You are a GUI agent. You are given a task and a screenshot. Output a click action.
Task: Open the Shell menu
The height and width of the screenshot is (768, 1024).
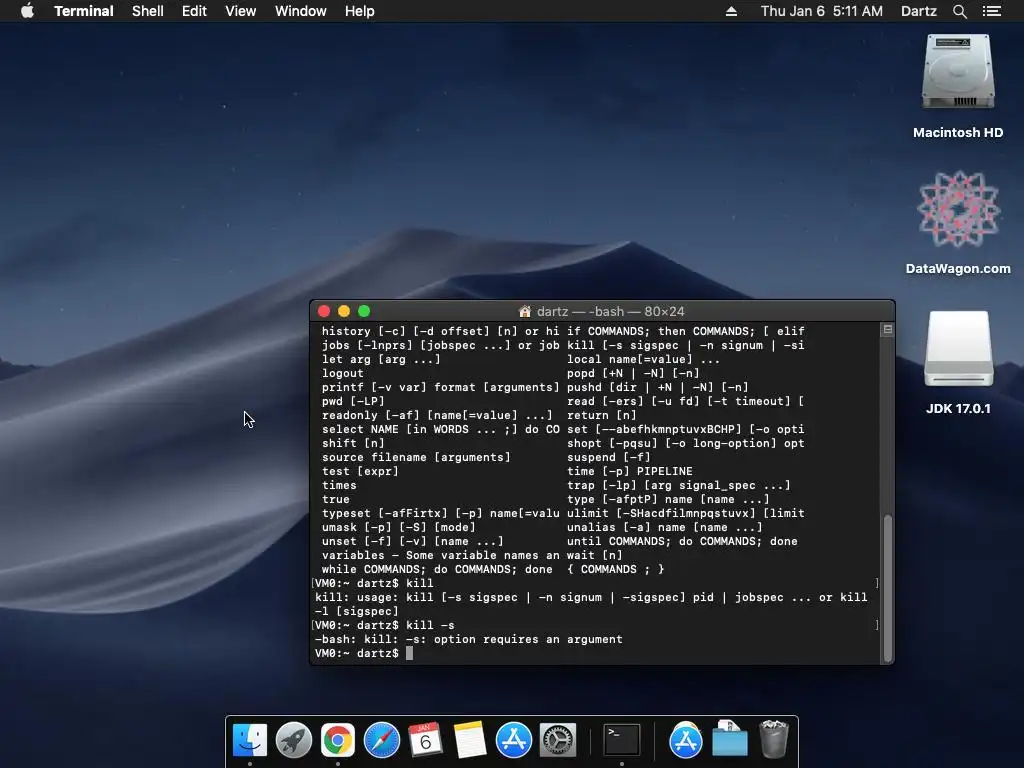click(148, 11)
